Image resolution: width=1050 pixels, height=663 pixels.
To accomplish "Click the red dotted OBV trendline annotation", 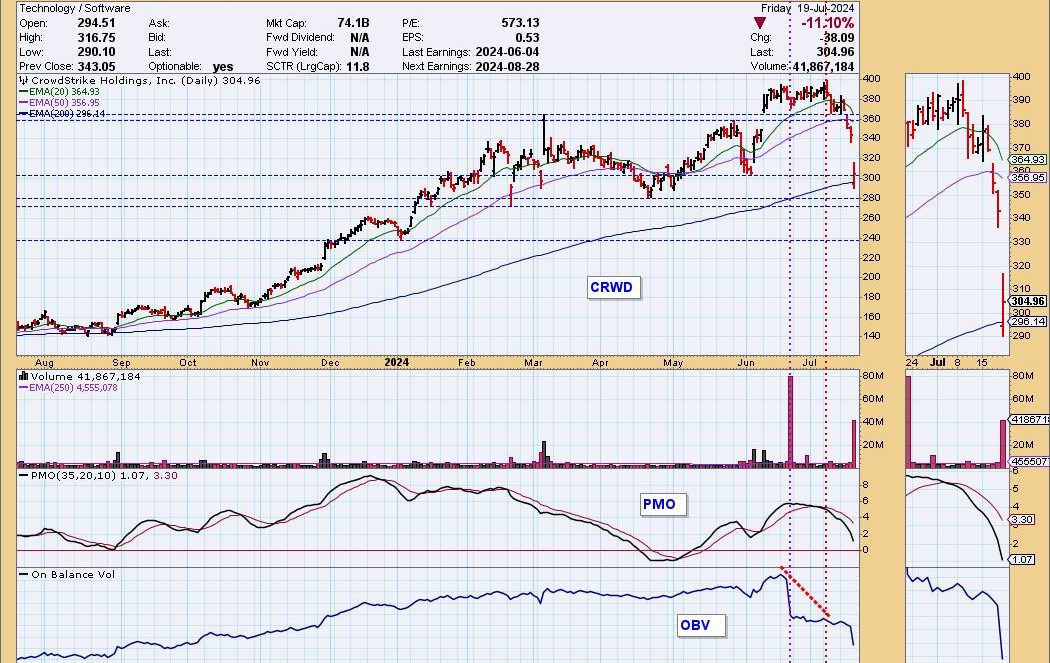I will coord(806,592).
